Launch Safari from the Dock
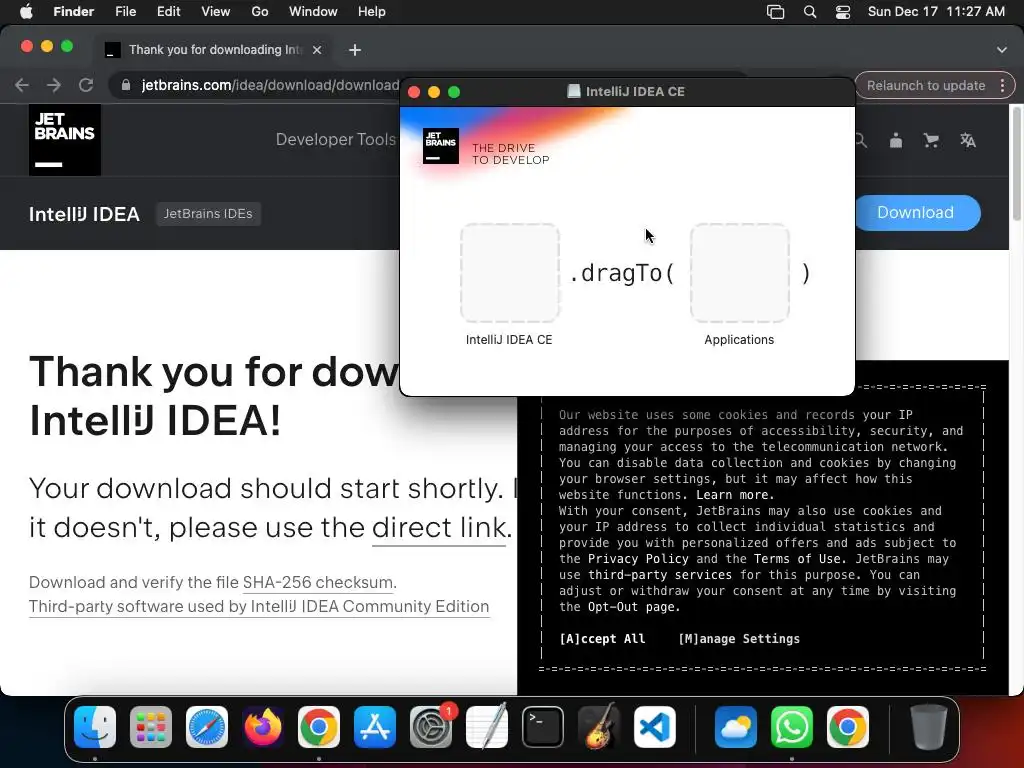This screenshot has height=768, width=1024. [207, 727]
